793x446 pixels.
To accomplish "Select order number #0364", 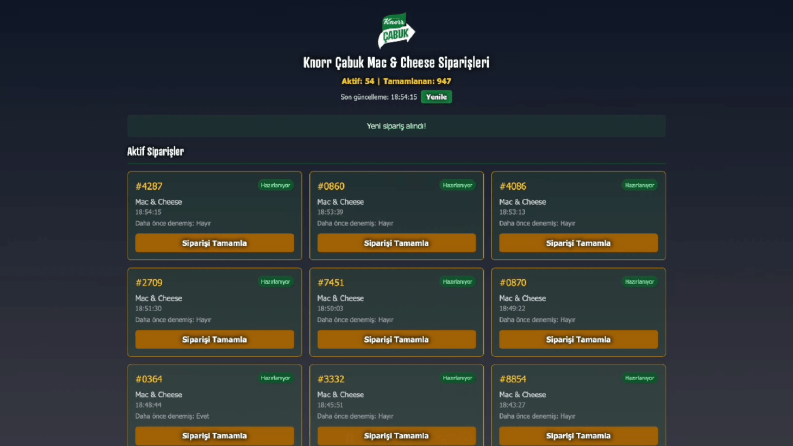I will [x=149, y=379].
